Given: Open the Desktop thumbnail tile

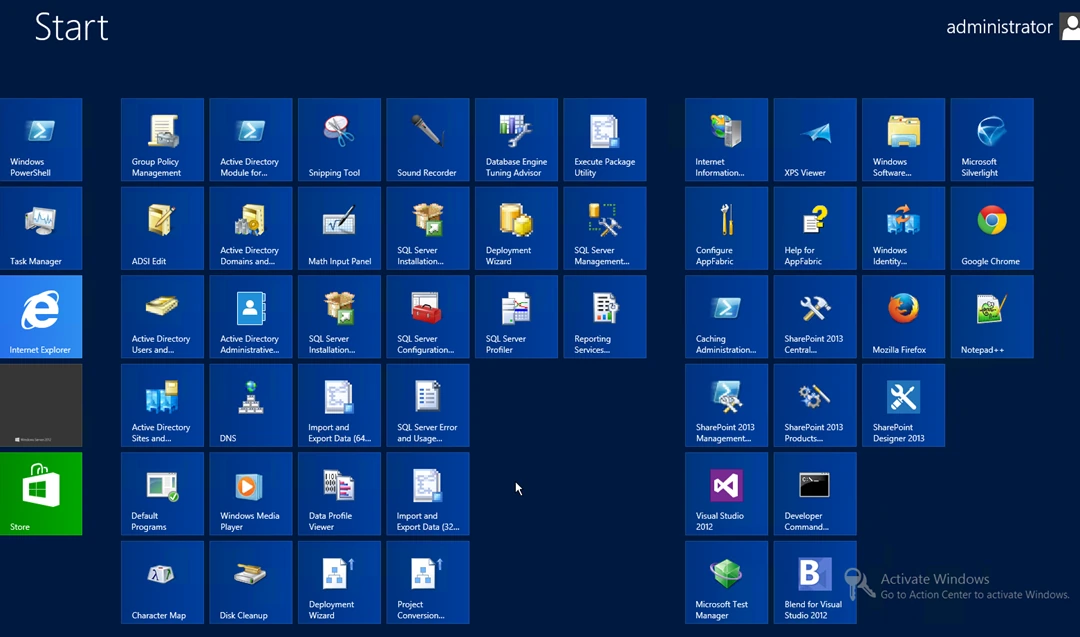Looking at the screenshot, I should (x=41, y=405).
